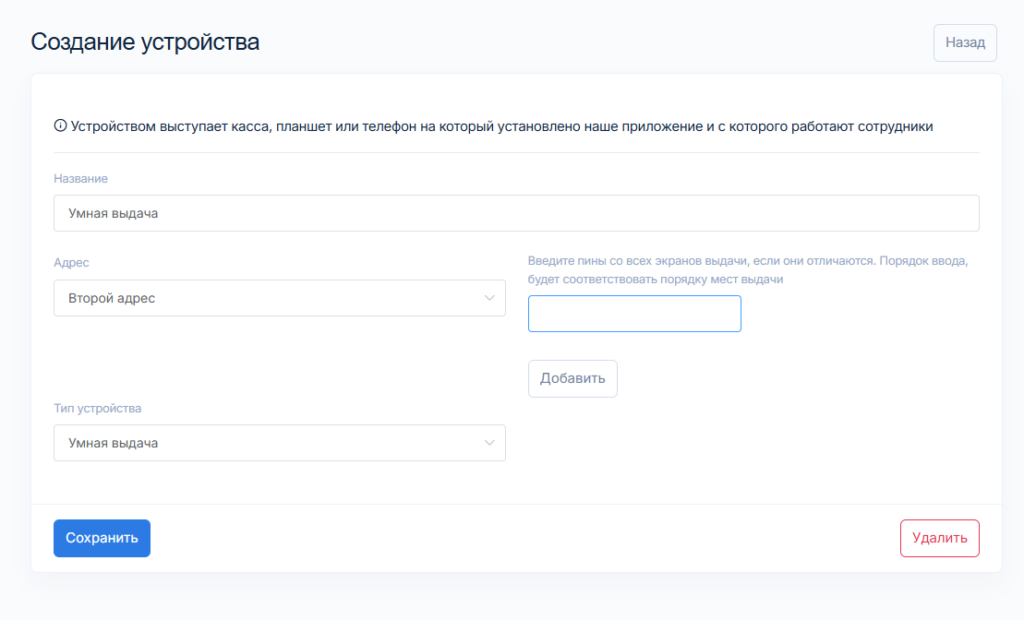
Task: Go back with the Назад button
Action: [x=965, y=43]
